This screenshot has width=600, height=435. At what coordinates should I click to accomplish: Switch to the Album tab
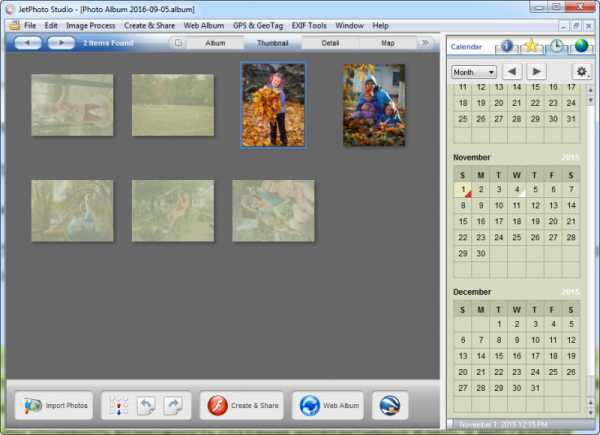pyautogui.click(x=215, y=43)
